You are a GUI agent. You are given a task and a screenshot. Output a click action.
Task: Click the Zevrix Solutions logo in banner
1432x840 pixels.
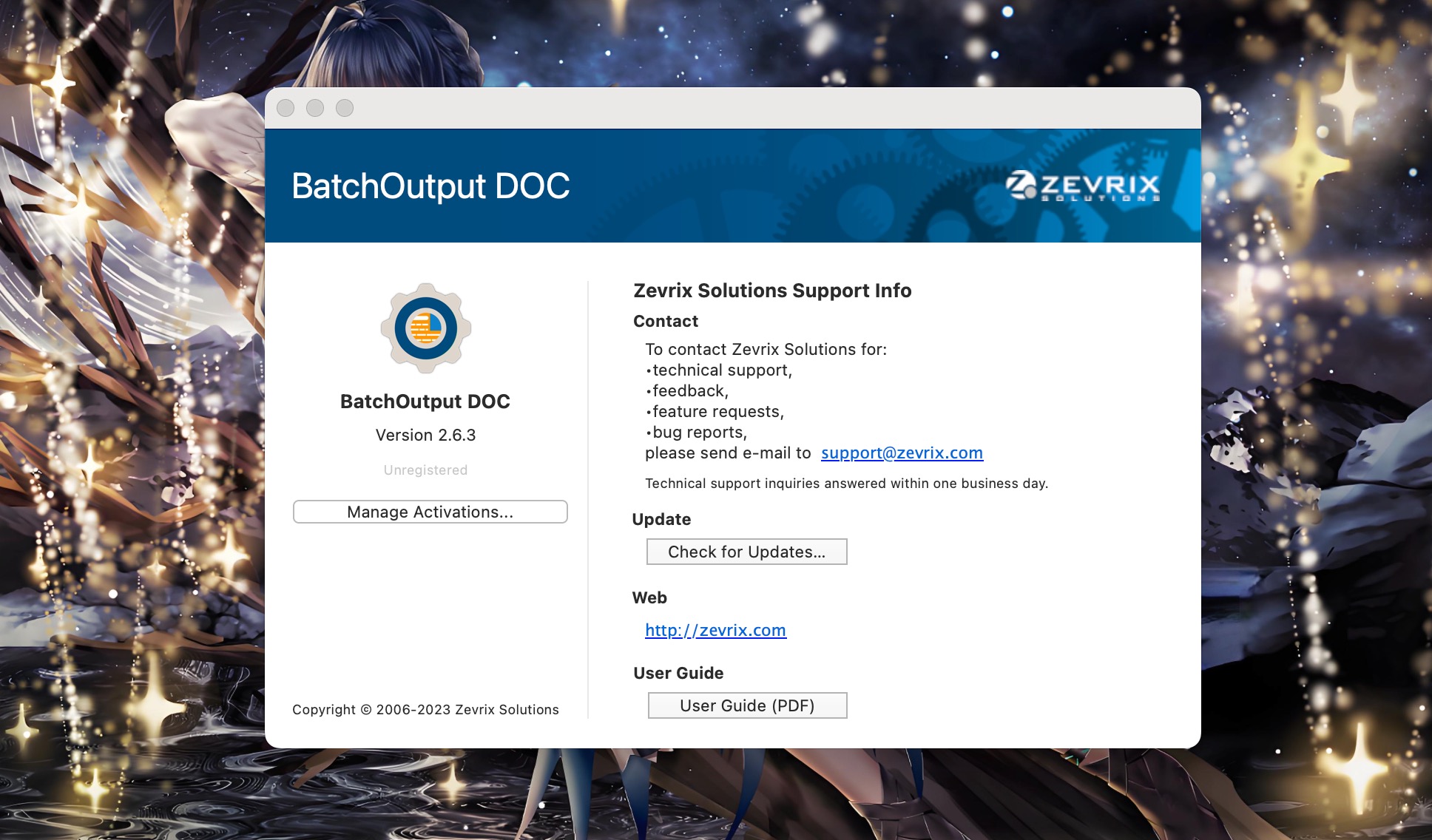1082,186
